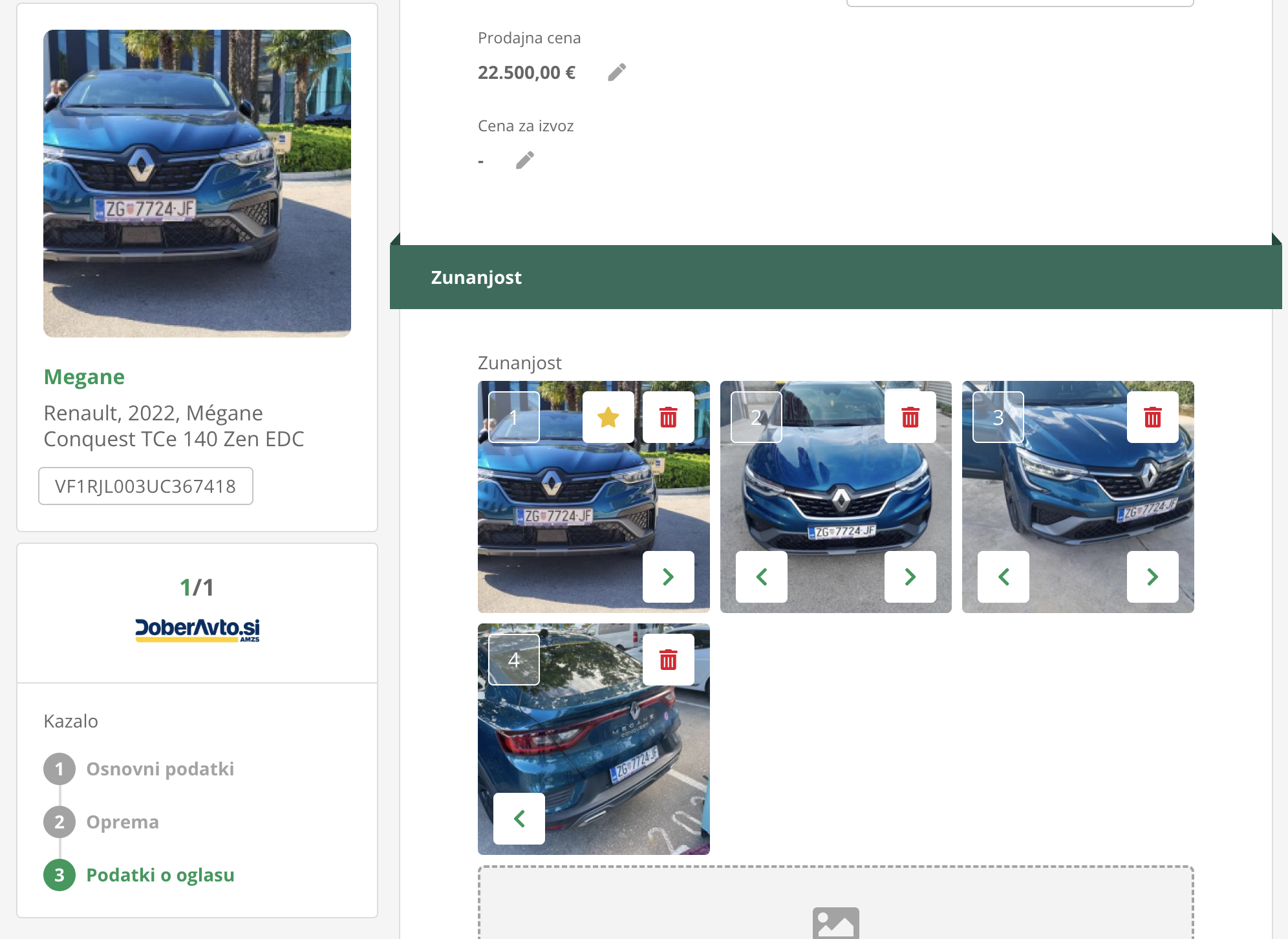Move photo 3 left with arrow

1004,577
